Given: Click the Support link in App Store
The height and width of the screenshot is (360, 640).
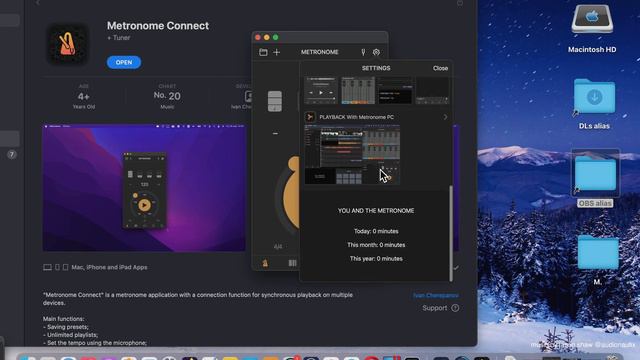Looking at the screenshot, I should pos(434,308).
